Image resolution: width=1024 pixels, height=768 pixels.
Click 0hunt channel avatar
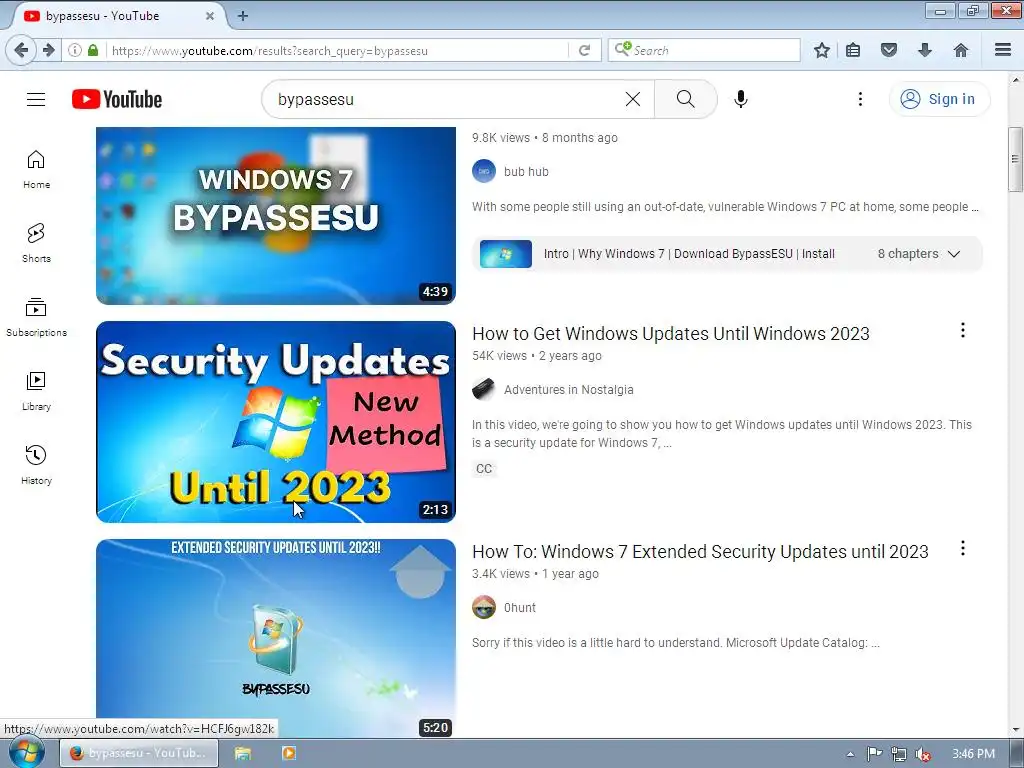click(484, 608)
